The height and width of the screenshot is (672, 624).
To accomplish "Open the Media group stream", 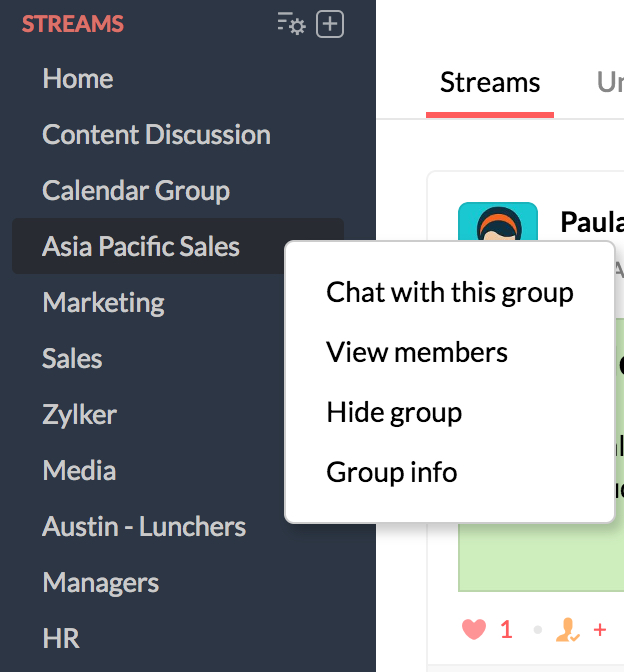I will coord(79,471).
